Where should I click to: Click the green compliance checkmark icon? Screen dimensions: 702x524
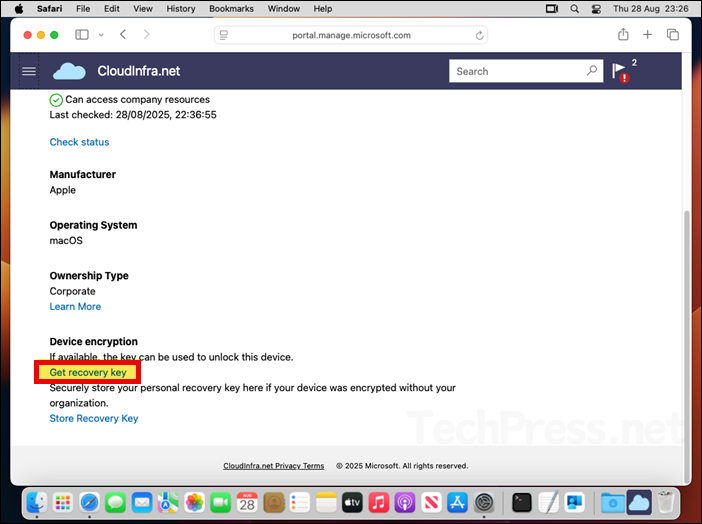56,100
